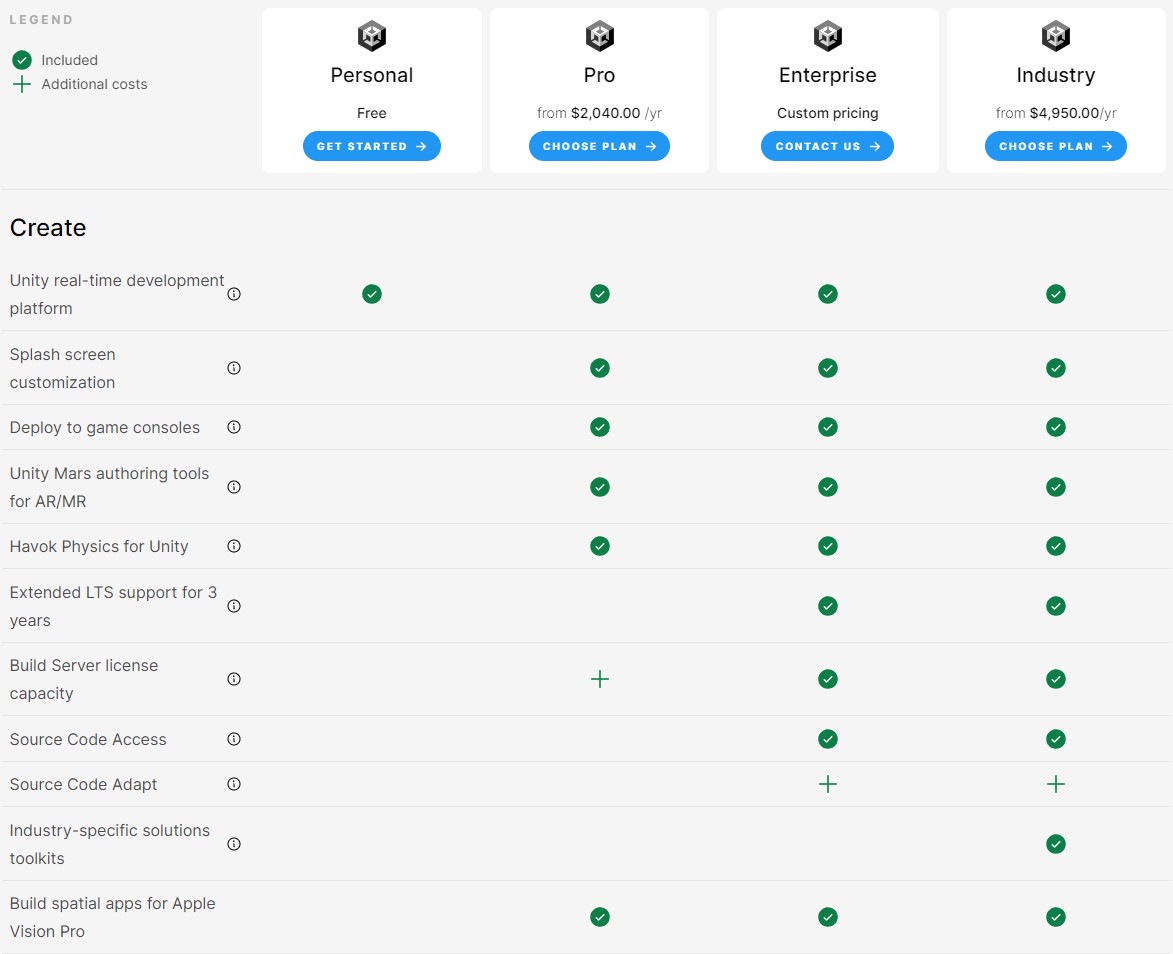Click Enterprise checkmark for Apple Vision Pro apps
Image resolution: width=1173 pixels, height=954 pixels.
(827, 917)
